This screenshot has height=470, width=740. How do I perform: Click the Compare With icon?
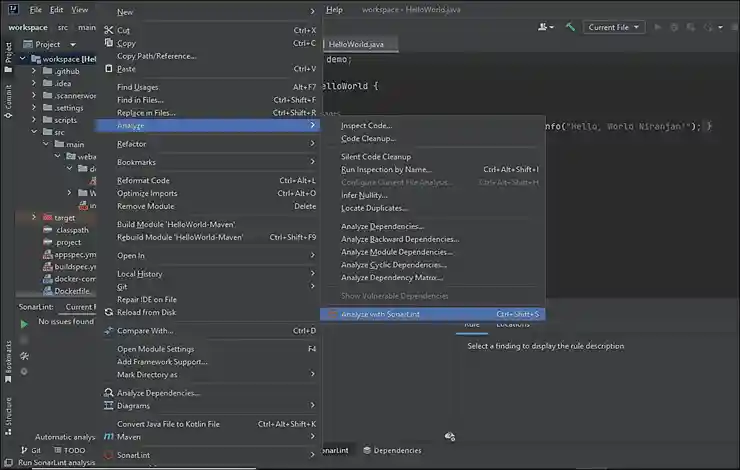[x=109, y=331]
